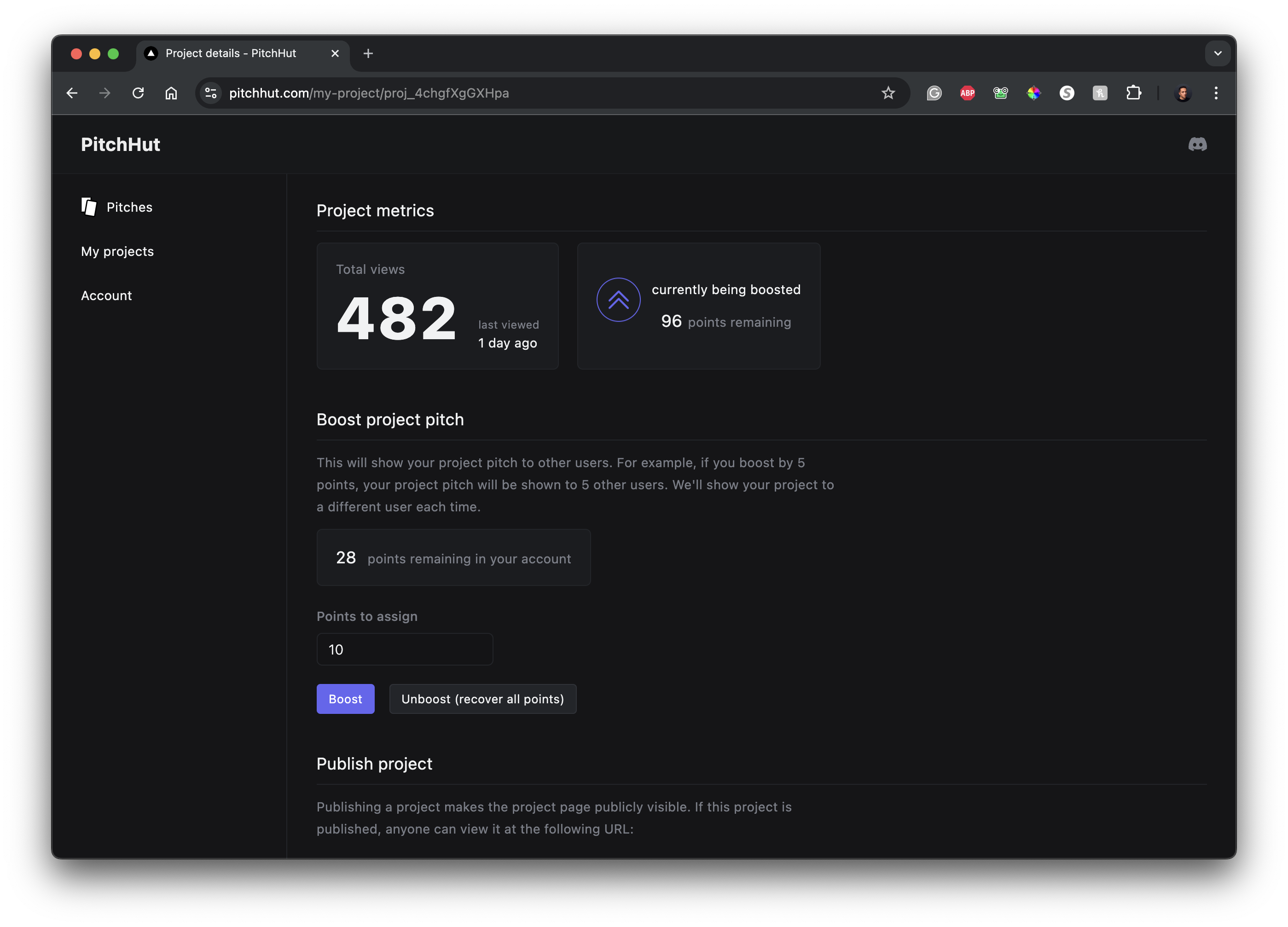Open the Extensions puzzle icon

[x=1133, y=93]
